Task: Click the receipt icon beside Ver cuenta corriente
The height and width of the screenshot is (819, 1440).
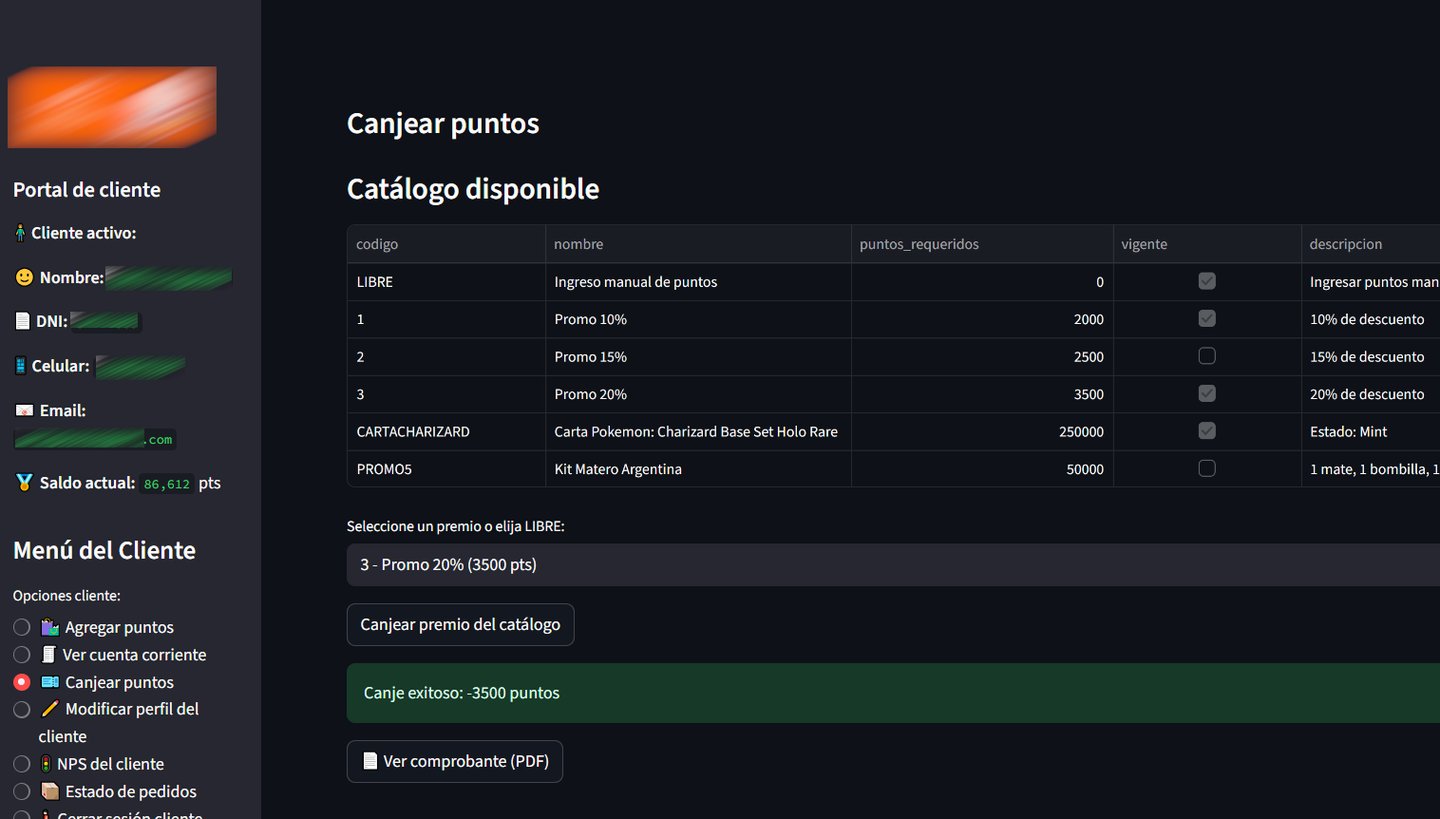Action: pyautogui.click(x=49, y=655)
